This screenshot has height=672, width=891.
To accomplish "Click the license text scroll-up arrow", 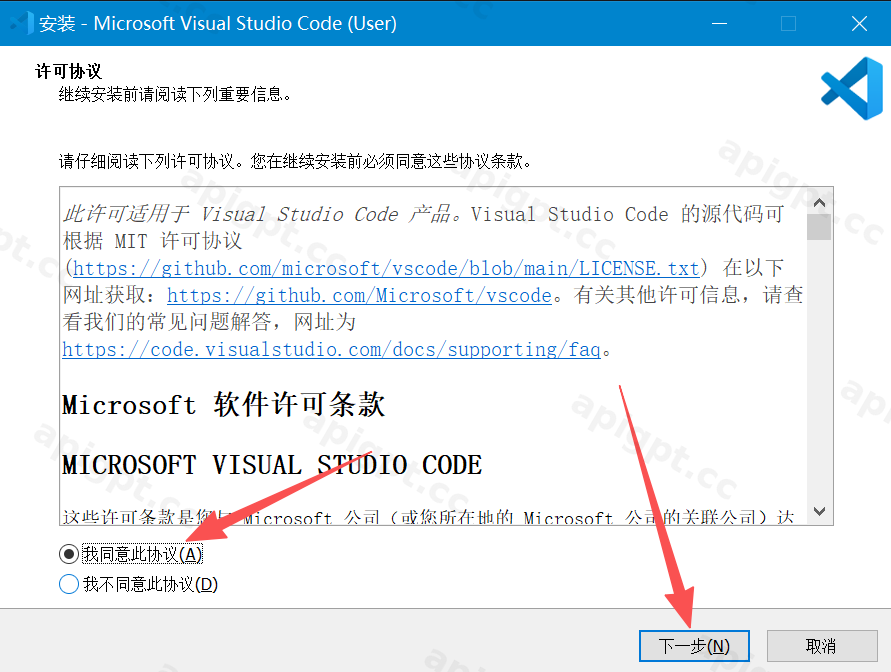I will coord(819,202).
